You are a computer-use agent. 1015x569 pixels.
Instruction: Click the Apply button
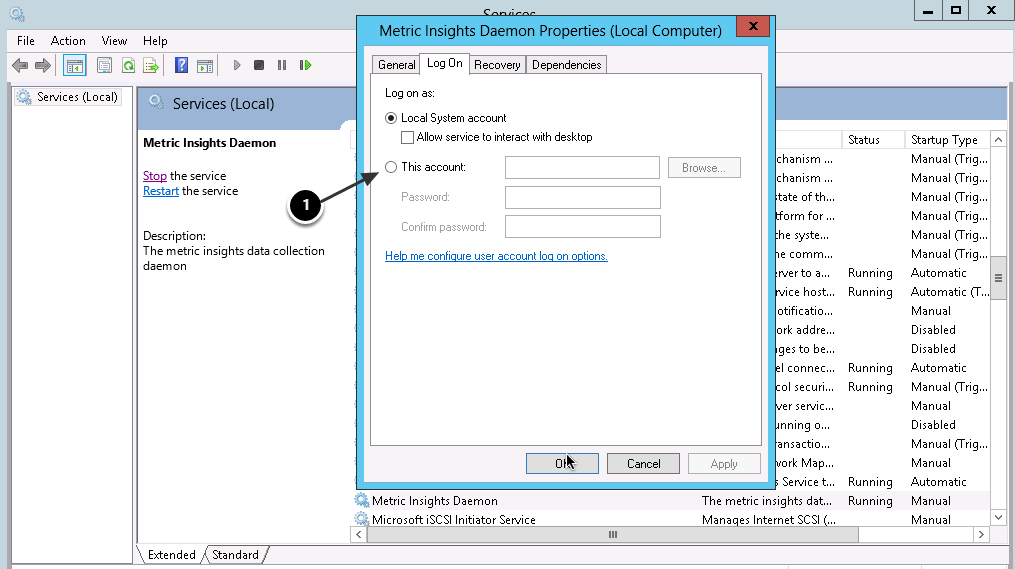point(724,463)
